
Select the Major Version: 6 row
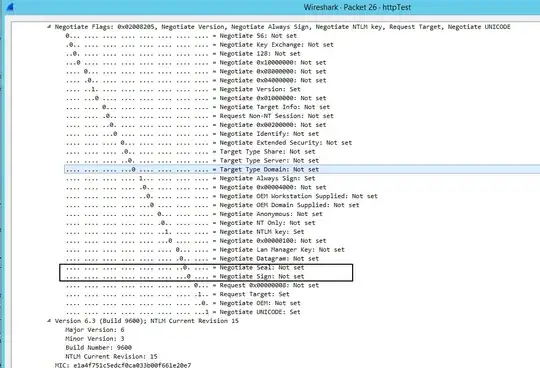pos(95,330)
